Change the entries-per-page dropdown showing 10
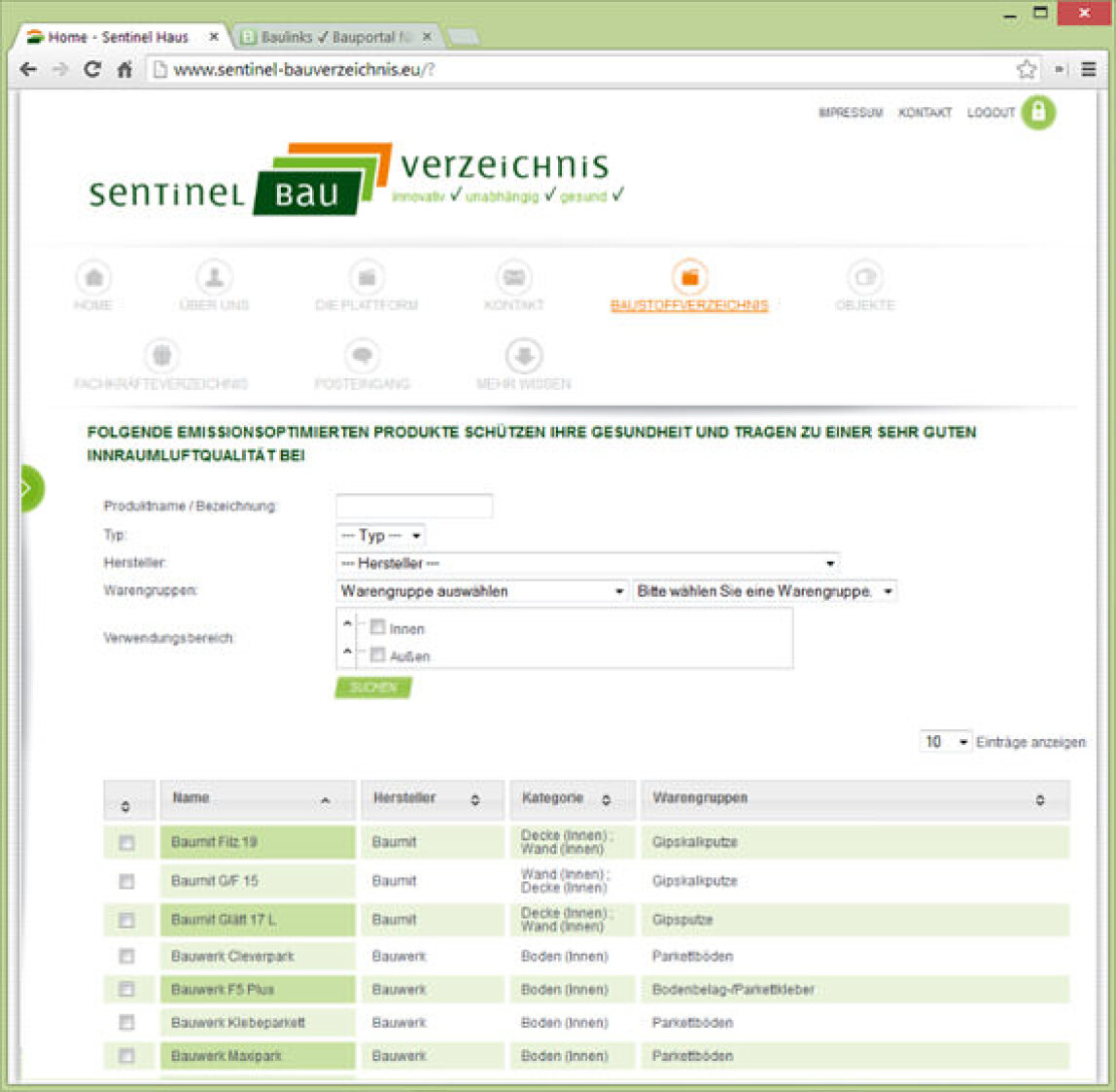The width and height of the screenshot is (1116, 1092). point(945,742)
